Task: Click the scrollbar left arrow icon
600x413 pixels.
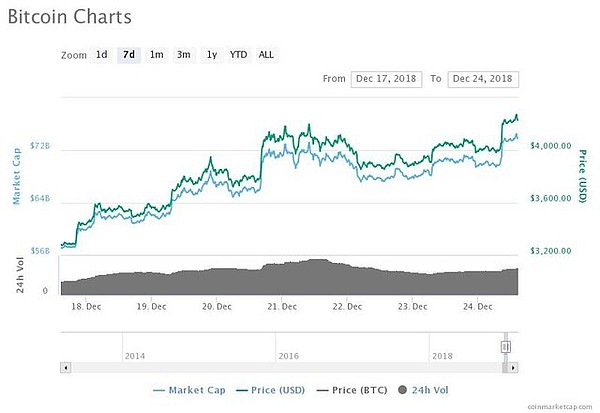Action: 66,367
